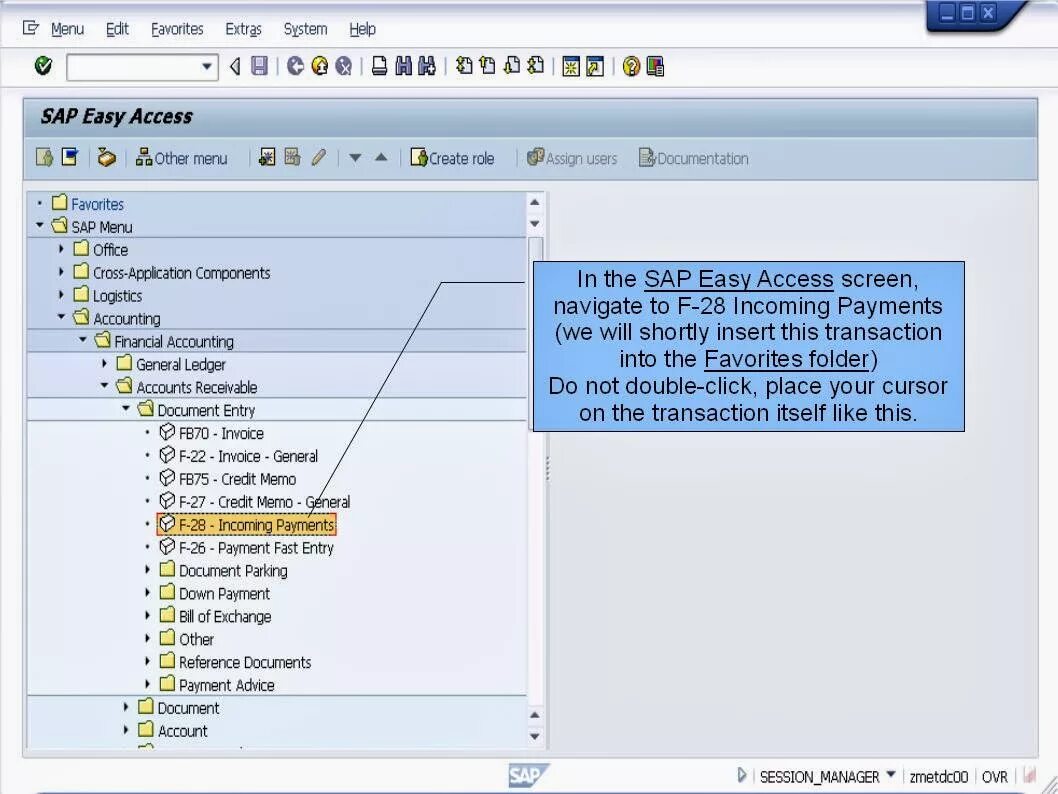Click the Customize Local Layout icon
Screen dimensions: 1058x794
pos(655,66)
